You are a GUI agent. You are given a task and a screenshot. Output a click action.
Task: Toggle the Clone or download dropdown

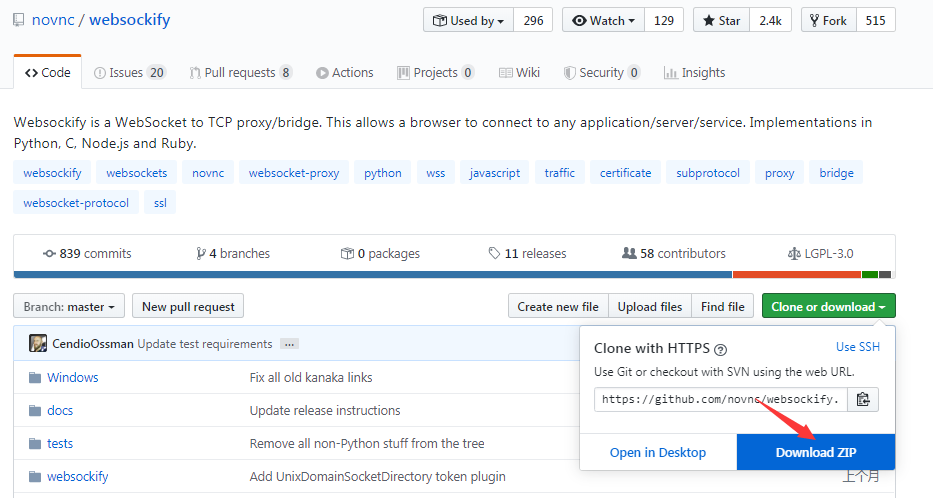(828, 306)
